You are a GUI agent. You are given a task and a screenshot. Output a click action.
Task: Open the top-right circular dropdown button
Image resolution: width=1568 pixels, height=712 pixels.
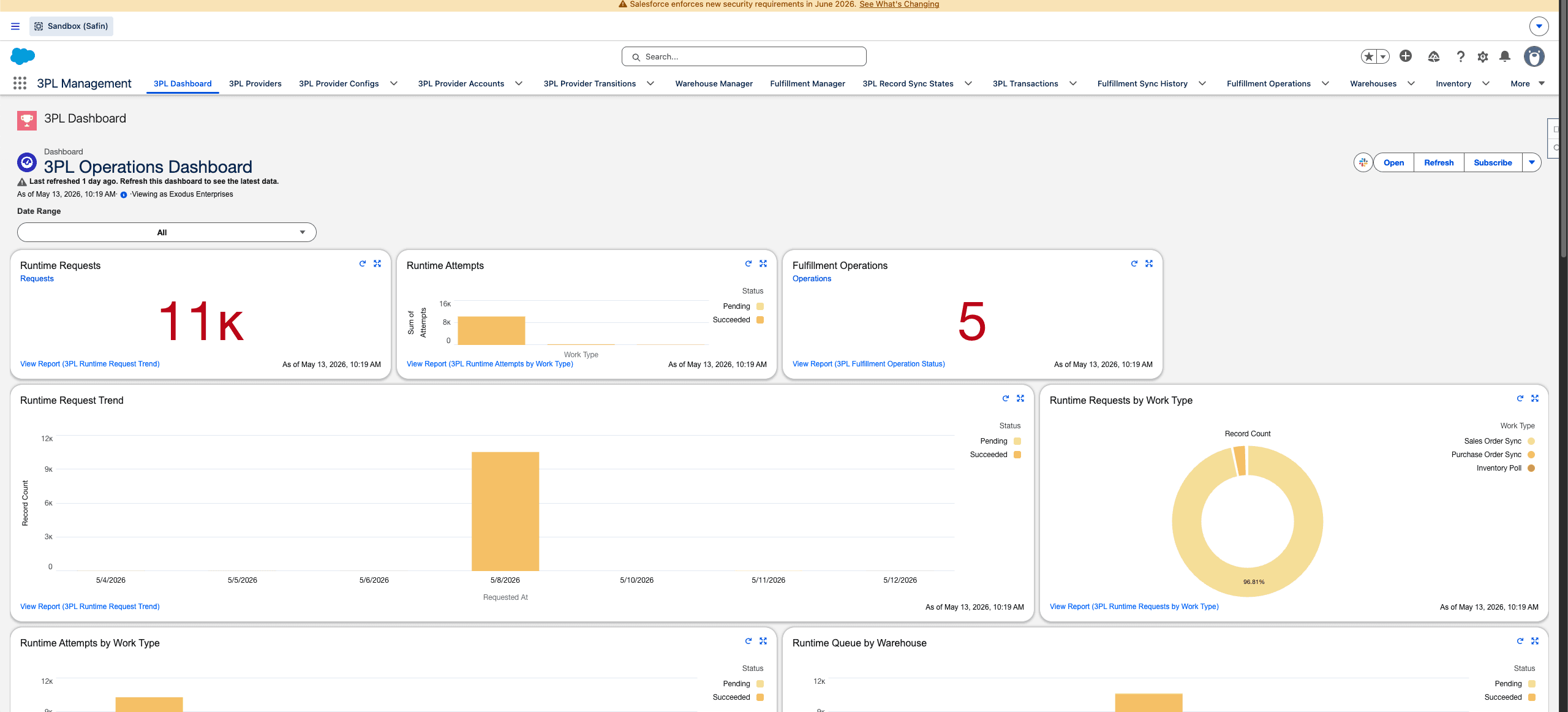tap(1539, 26)
